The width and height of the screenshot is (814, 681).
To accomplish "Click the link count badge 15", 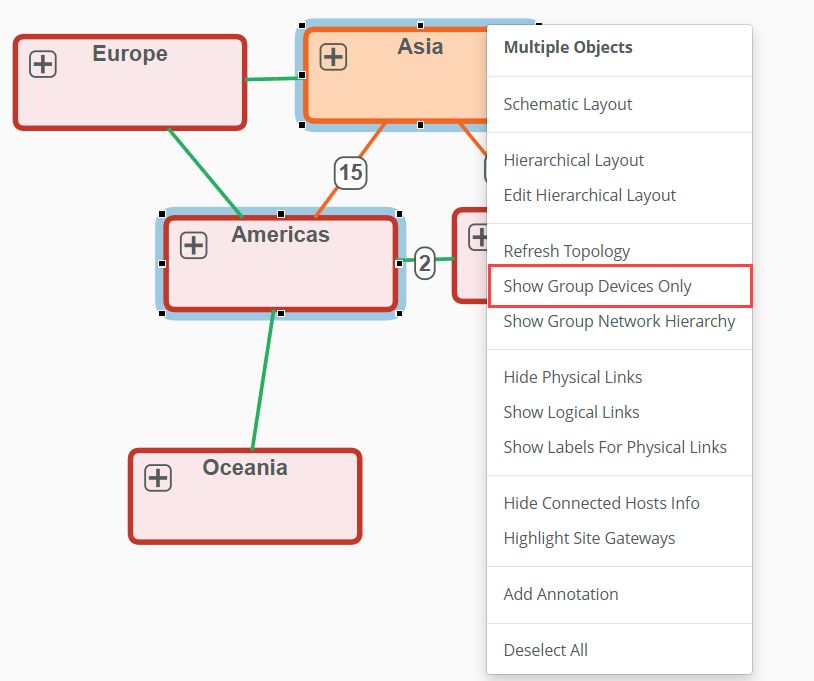I will tap(350, 173).
